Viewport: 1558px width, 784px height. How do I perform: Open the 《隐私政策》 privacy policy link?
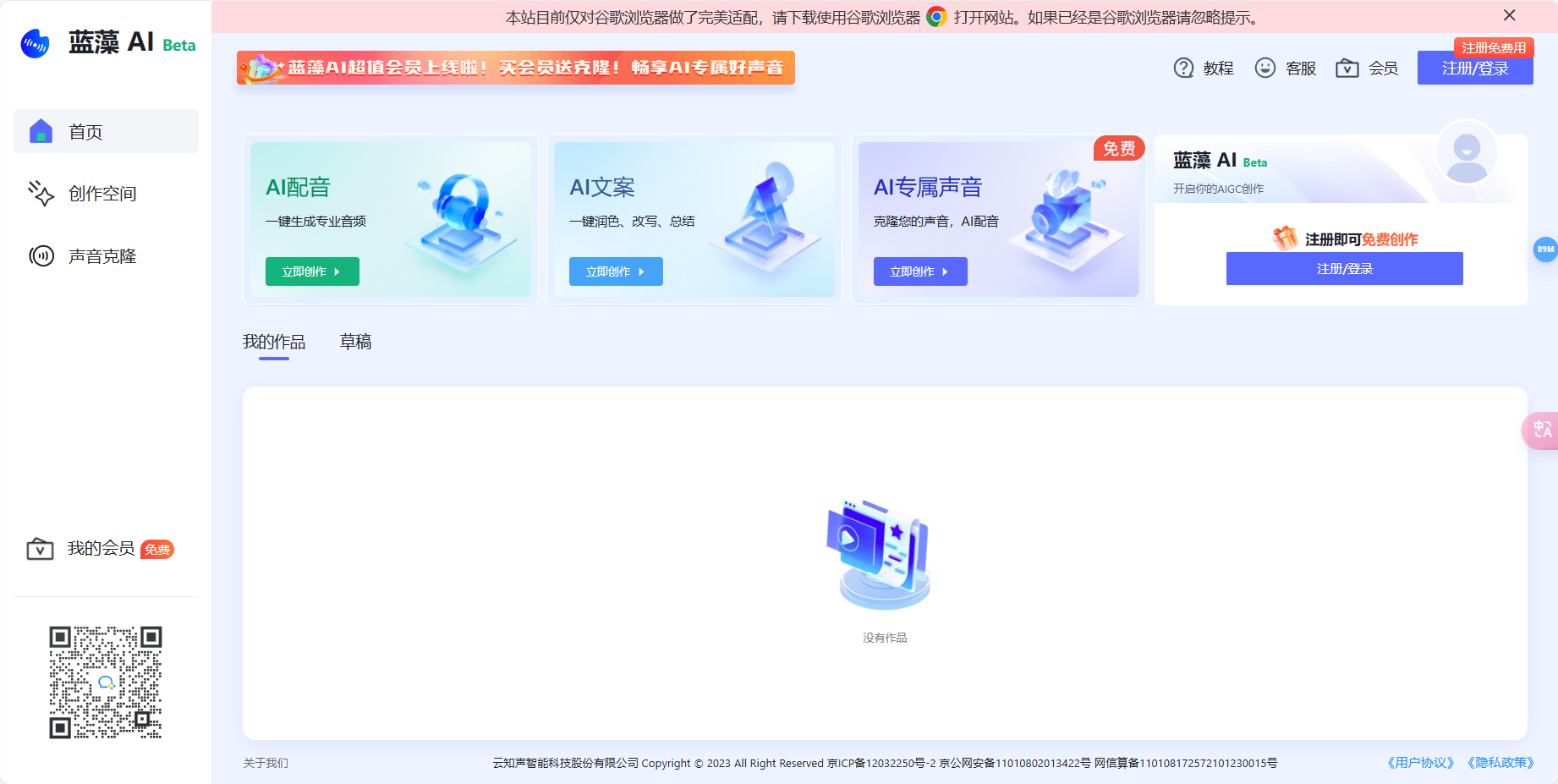(x=1503, y=762)
